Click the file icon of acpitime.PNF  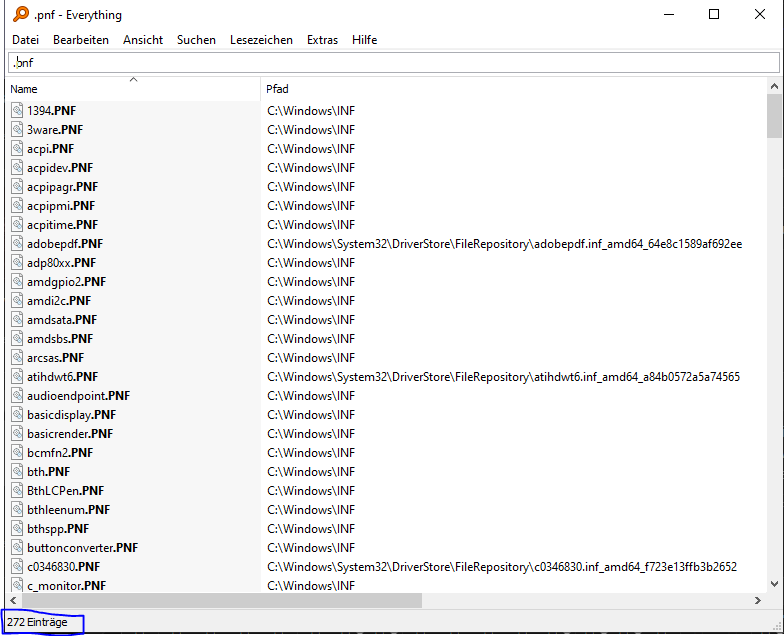point(18,224)
